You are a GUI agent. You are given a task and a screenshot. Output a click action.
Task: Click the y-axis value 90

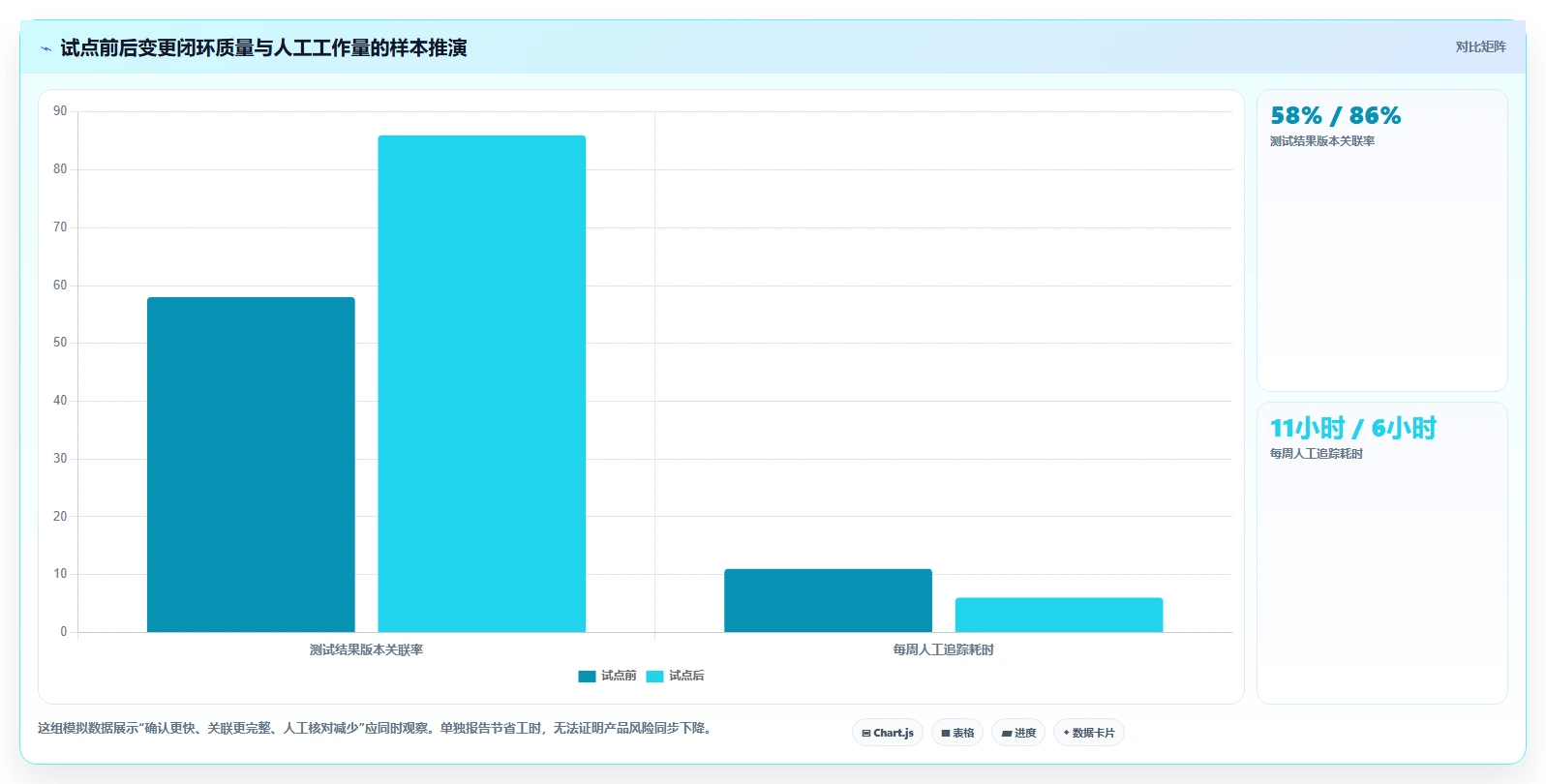pos(60,111)
